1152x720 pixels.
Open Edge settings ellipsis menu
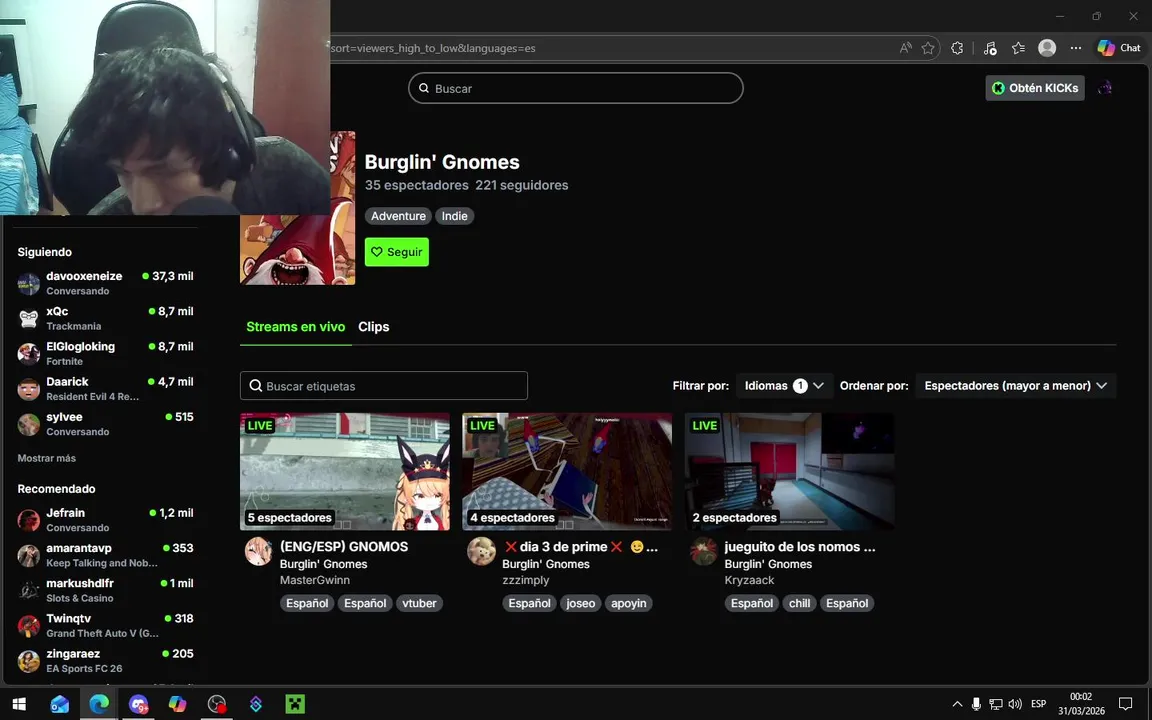[x=1076, y=48]
